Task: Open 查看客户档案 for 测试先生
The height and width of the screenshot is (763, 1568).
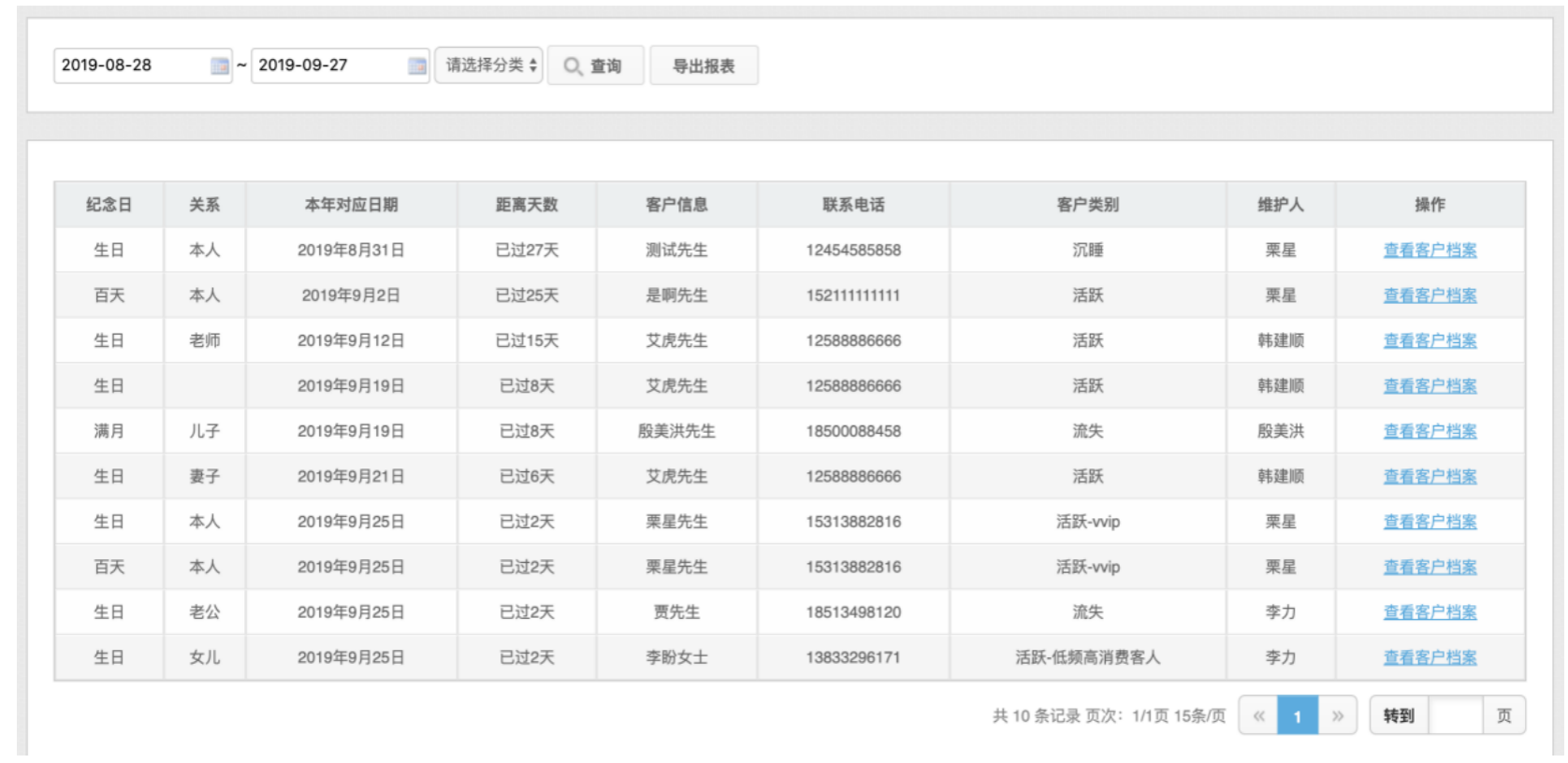Action: click(x=1430, y=251)
